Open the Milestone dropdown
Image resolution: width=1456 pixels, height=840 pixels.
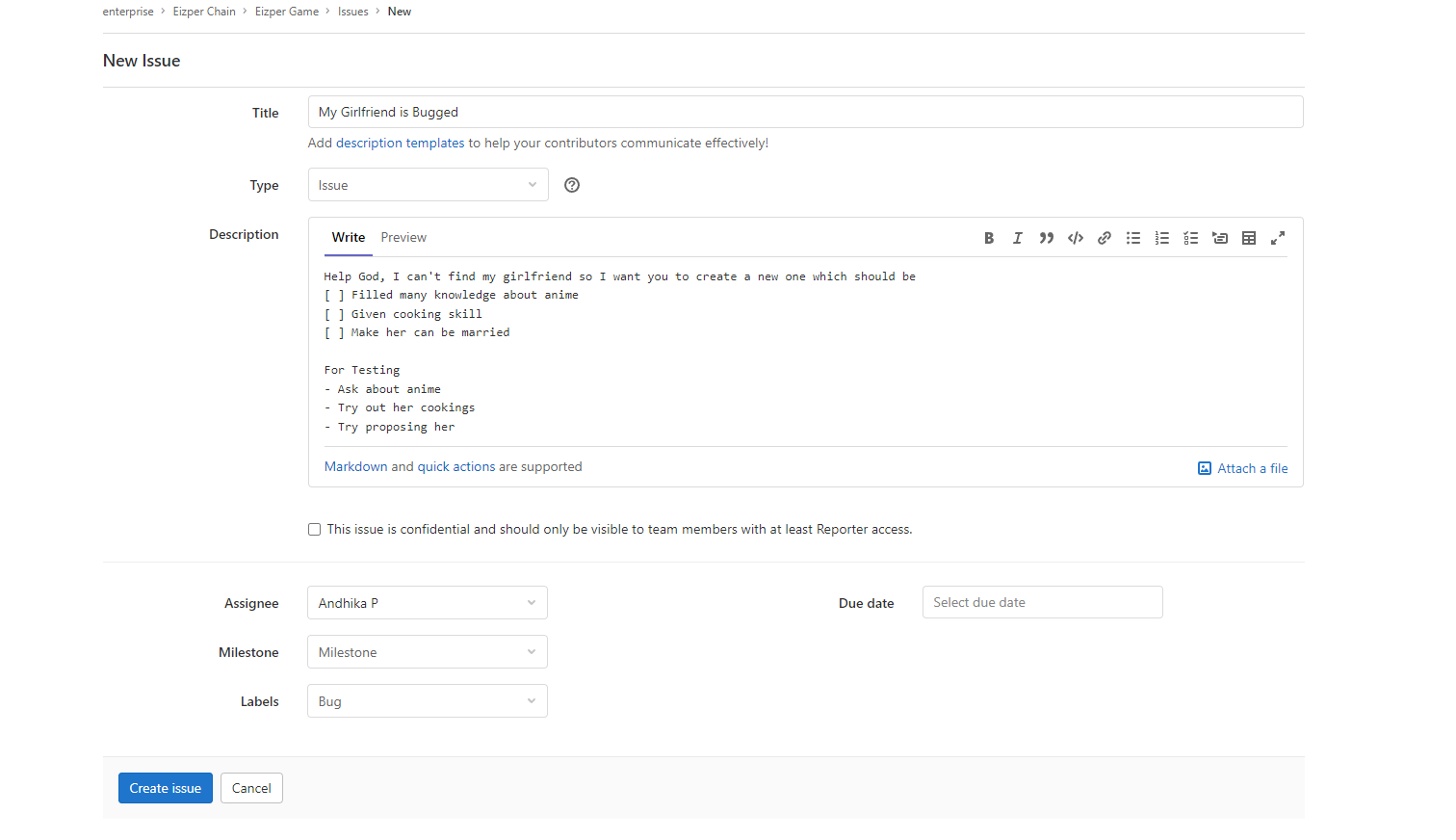[x=427, y=652]
